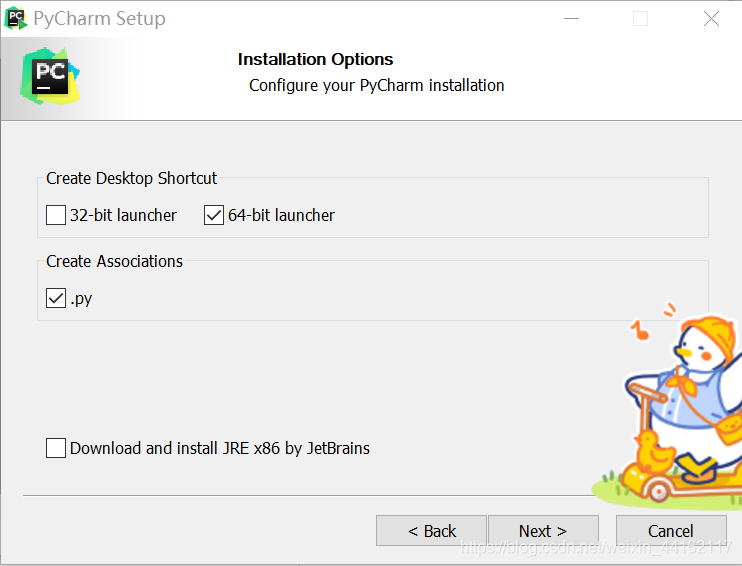
Task: Enable the 32-bit launcher checkbox
Action: coord(56,215)
